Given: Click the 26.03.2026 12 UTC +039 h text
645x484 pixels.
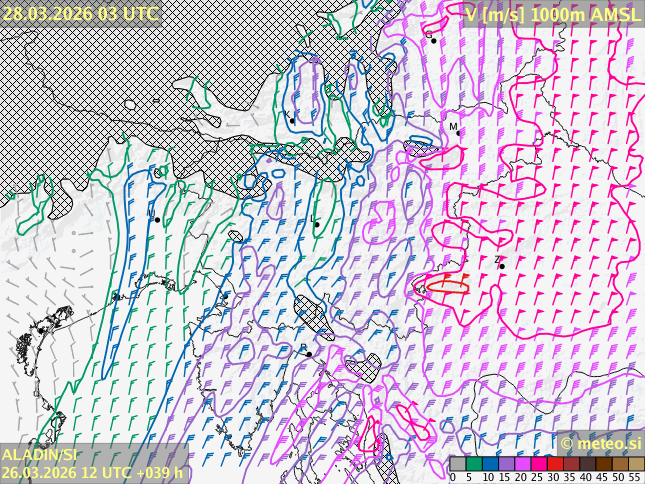Looking at the screenshot, I should [x=92, y=473].
